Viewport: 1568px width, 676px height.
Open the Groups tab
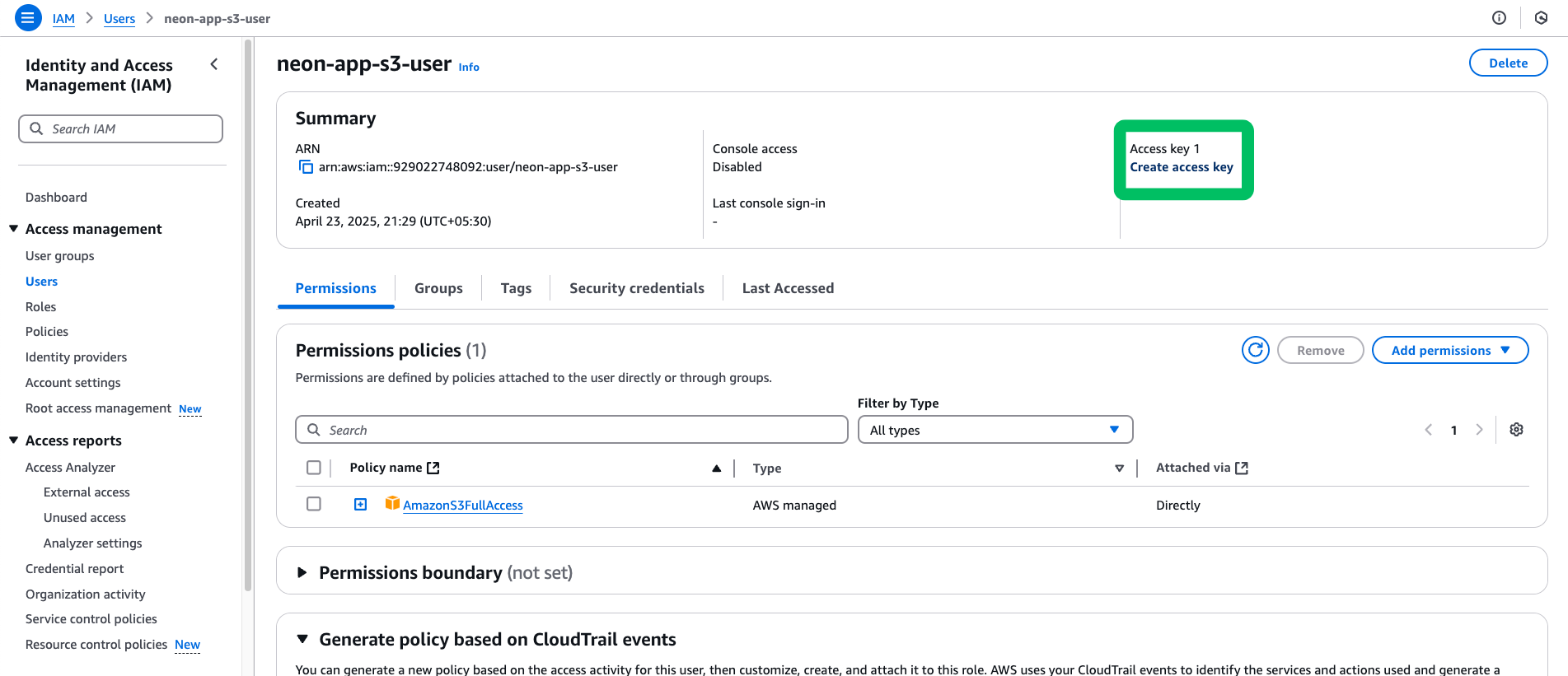point(438,288)
